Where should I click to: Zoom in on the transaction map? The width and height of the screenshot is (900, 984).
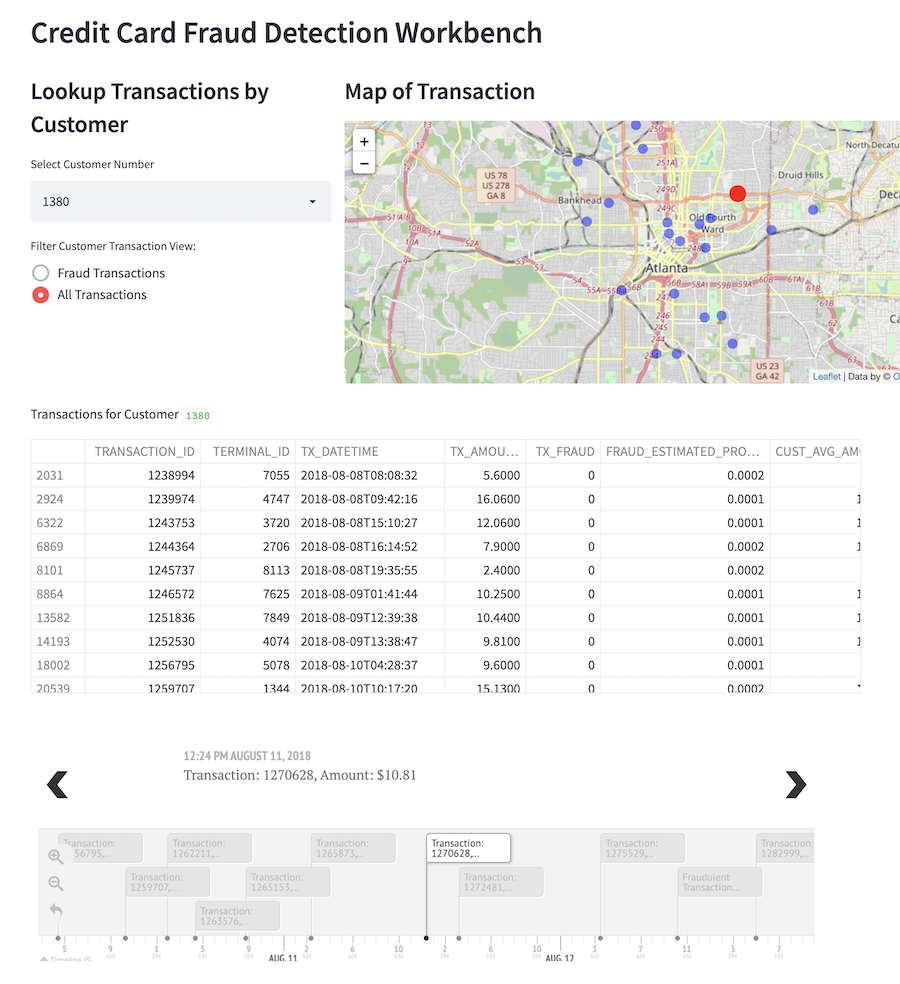point(364,142)
